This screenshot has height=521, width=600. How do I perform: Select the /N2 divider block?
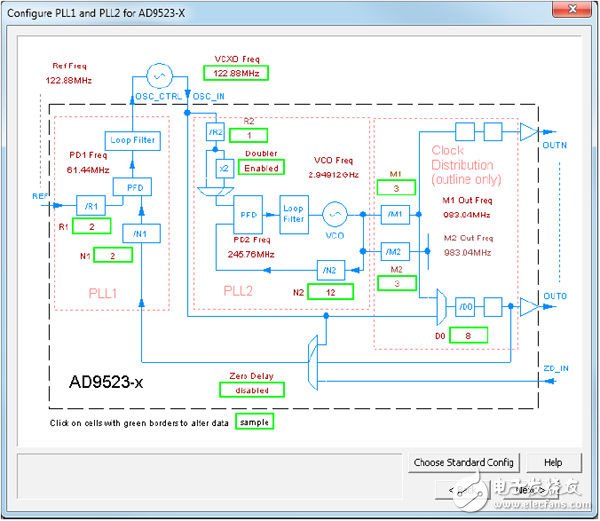331,269
